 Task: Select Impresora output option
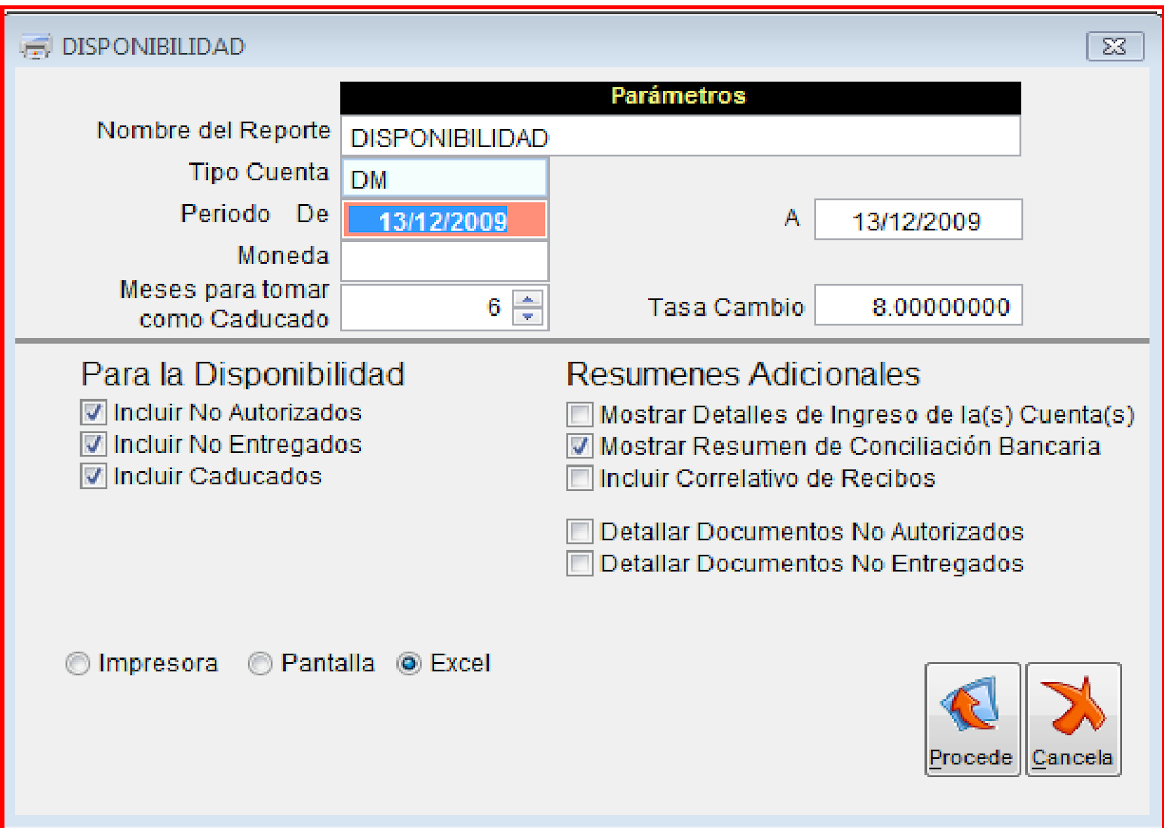(x=77, y=664)
